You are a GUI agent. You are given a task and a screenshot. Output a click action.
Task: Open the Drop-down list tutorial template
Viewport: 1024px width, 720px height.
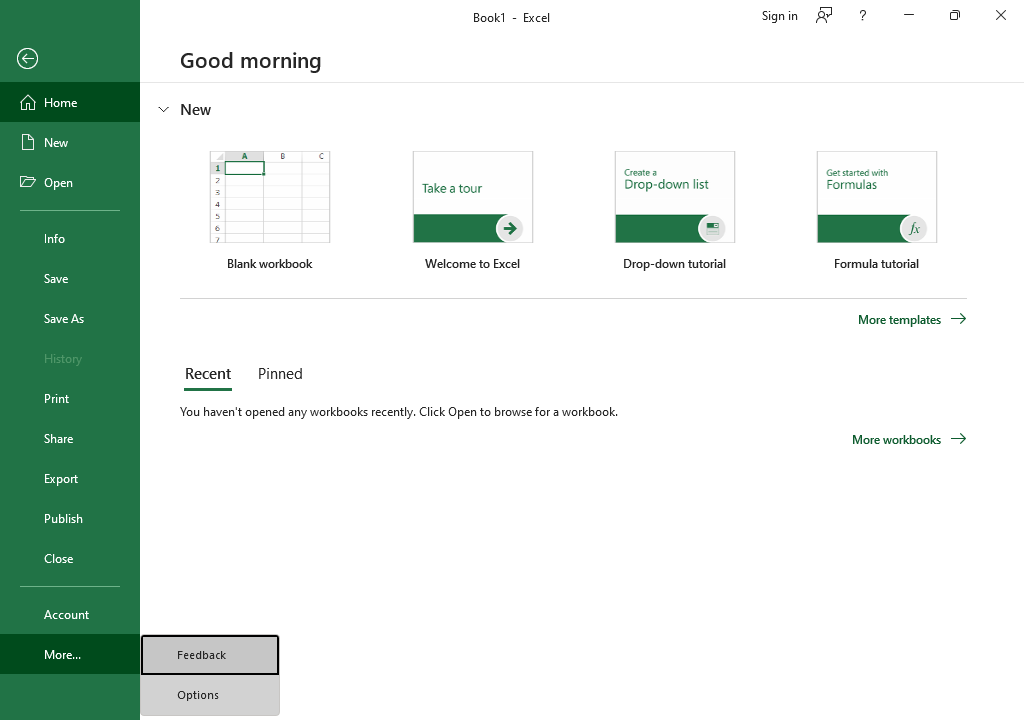point(675,197)
